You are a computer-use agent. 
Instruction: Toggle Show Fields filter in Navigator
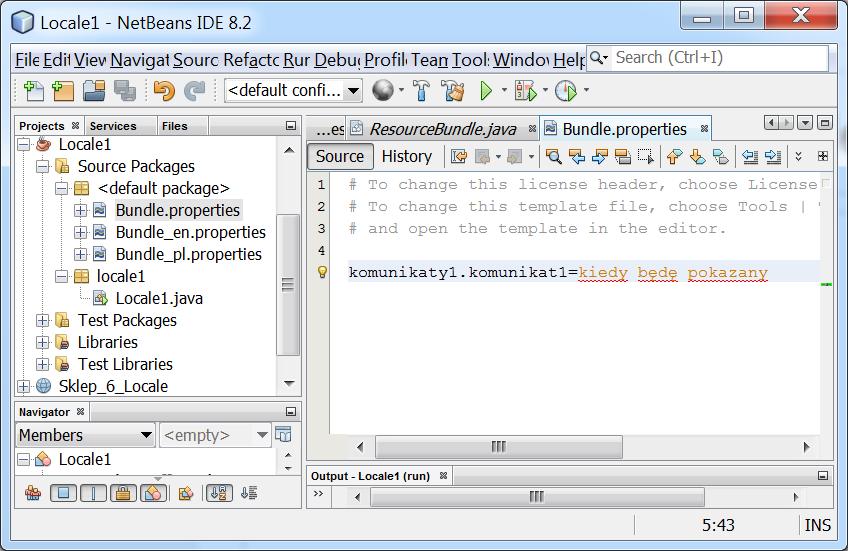(x=63, y=493)
